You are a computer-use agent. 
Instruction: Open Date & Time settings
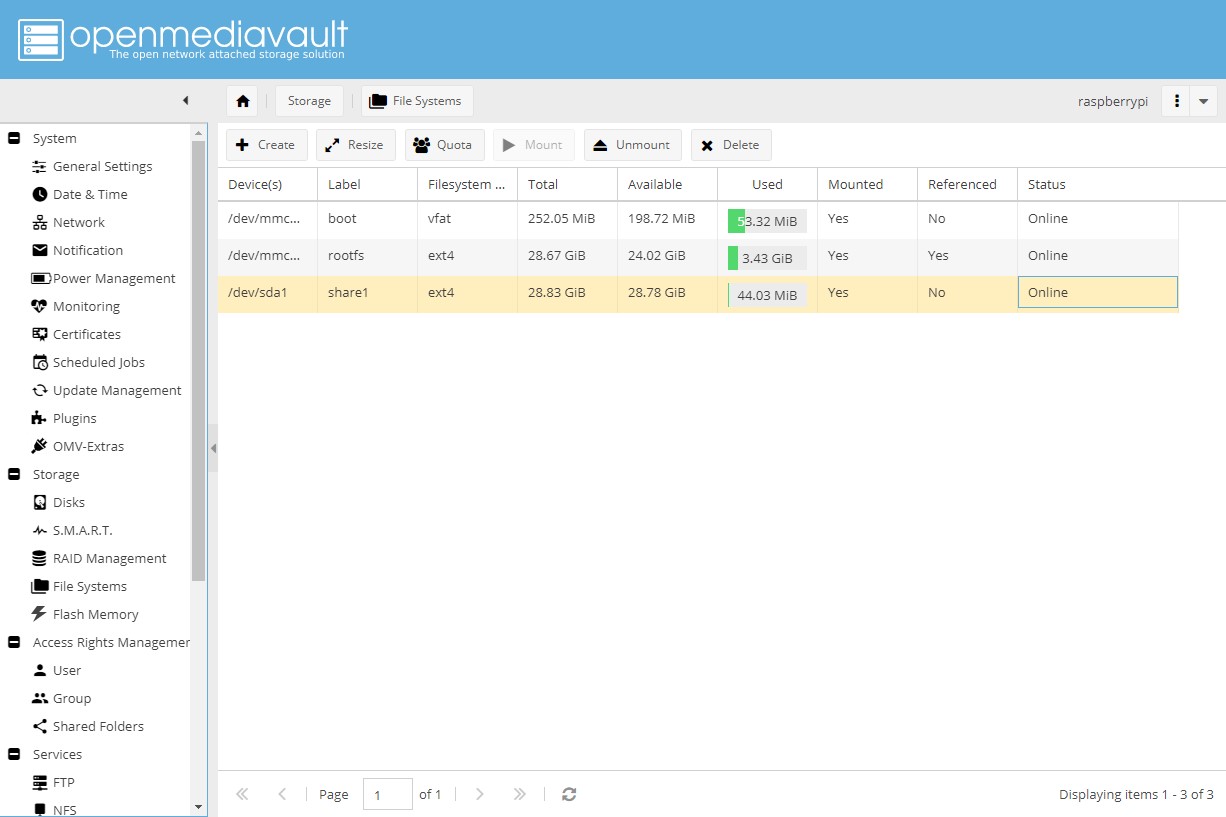pyautogui.click(x=90, y=195)
